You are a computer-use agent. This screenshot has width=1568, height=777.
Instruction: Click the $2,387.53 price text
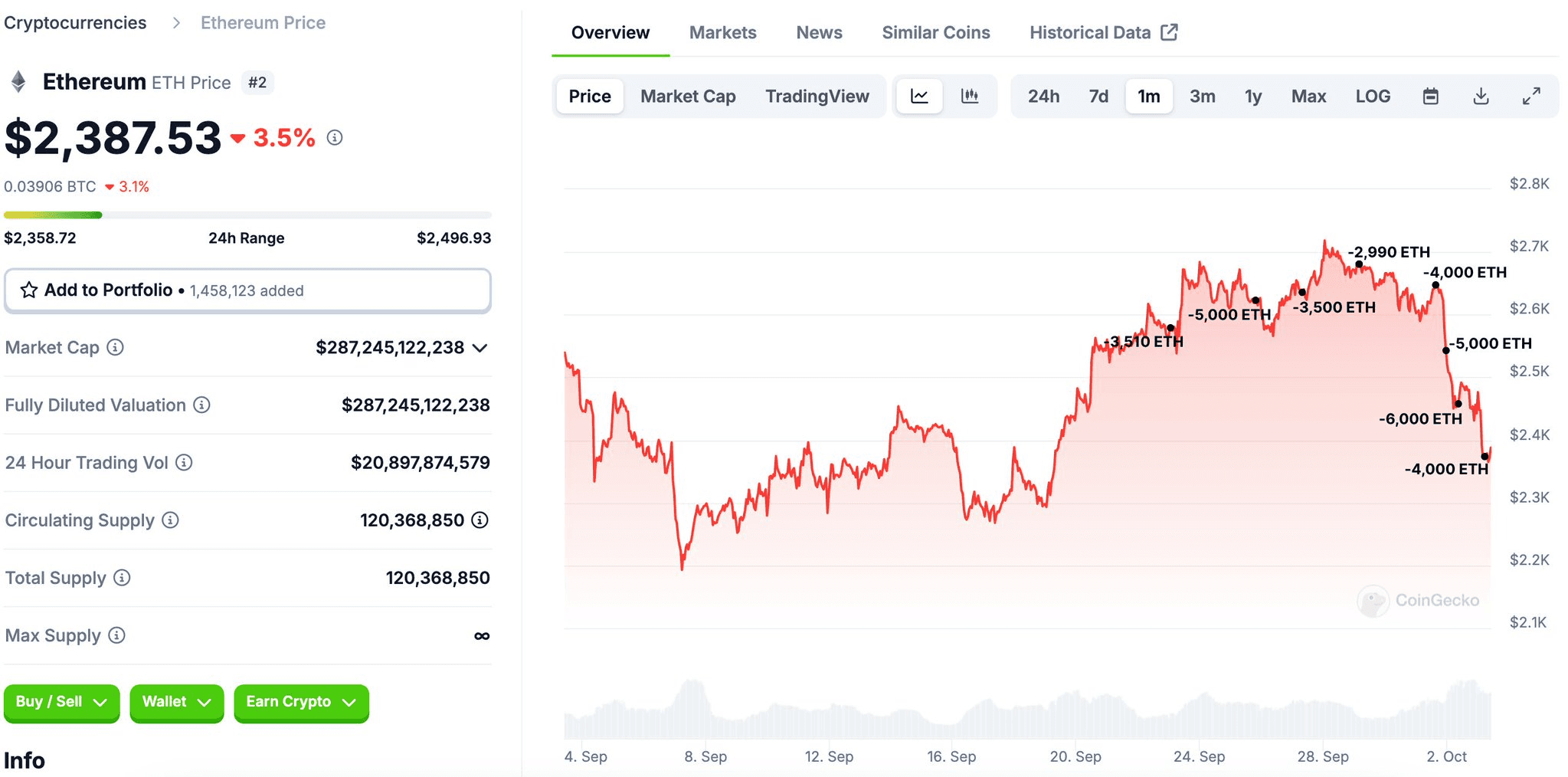(113, 138)
